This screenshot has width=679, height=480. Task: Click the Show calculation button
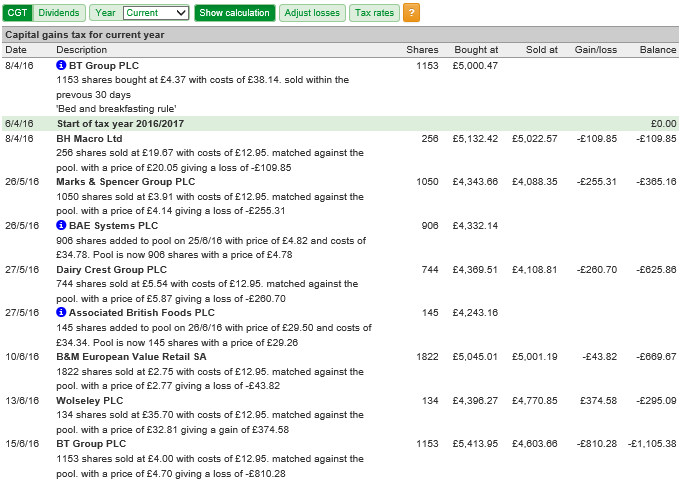click(x=234, y=13)
